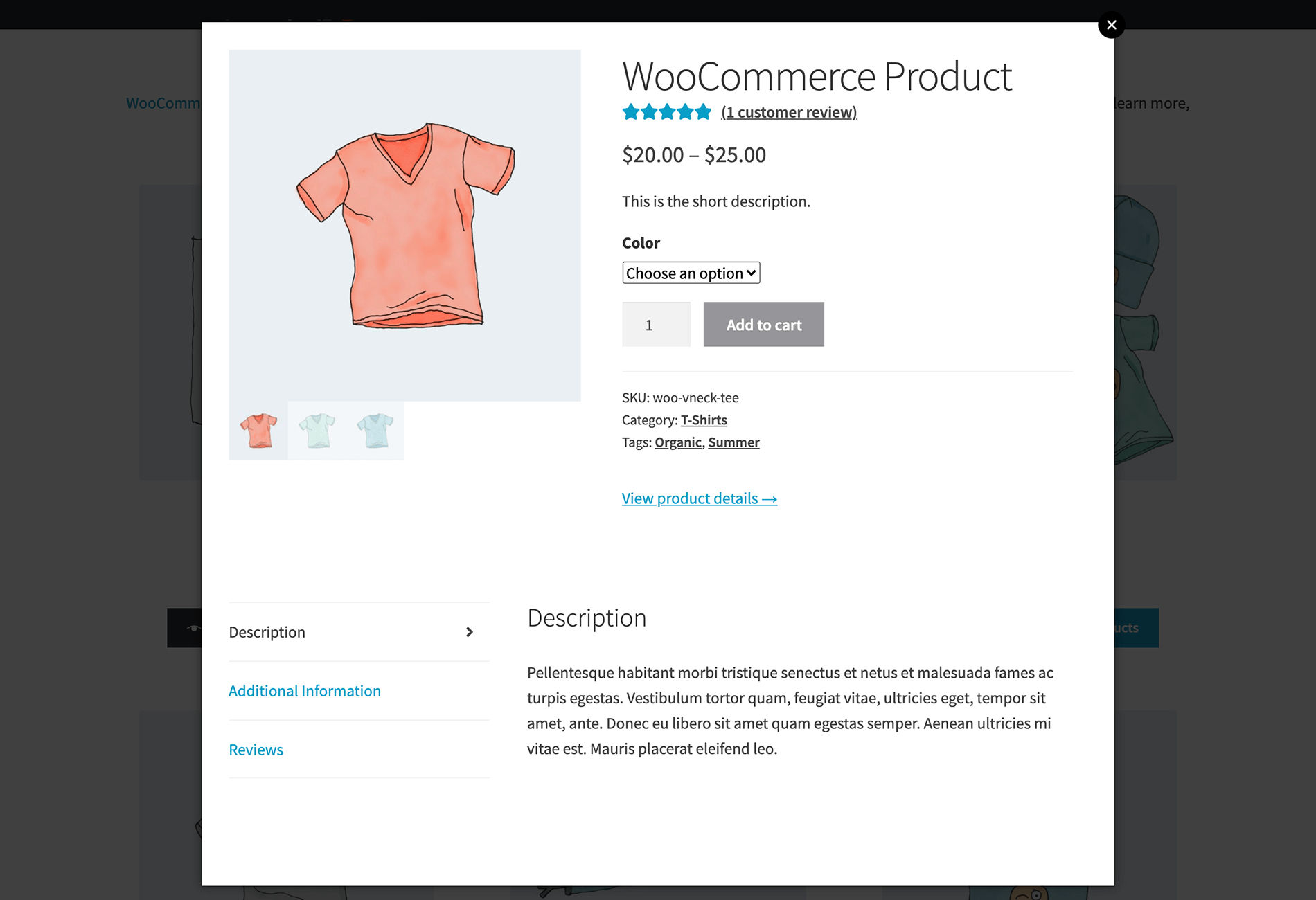The width and height of the screenshot is (1316, 900).
Task: Select the mint green t-shirt thumbnail
Action: pyautogui.click(x=316, y=431)
